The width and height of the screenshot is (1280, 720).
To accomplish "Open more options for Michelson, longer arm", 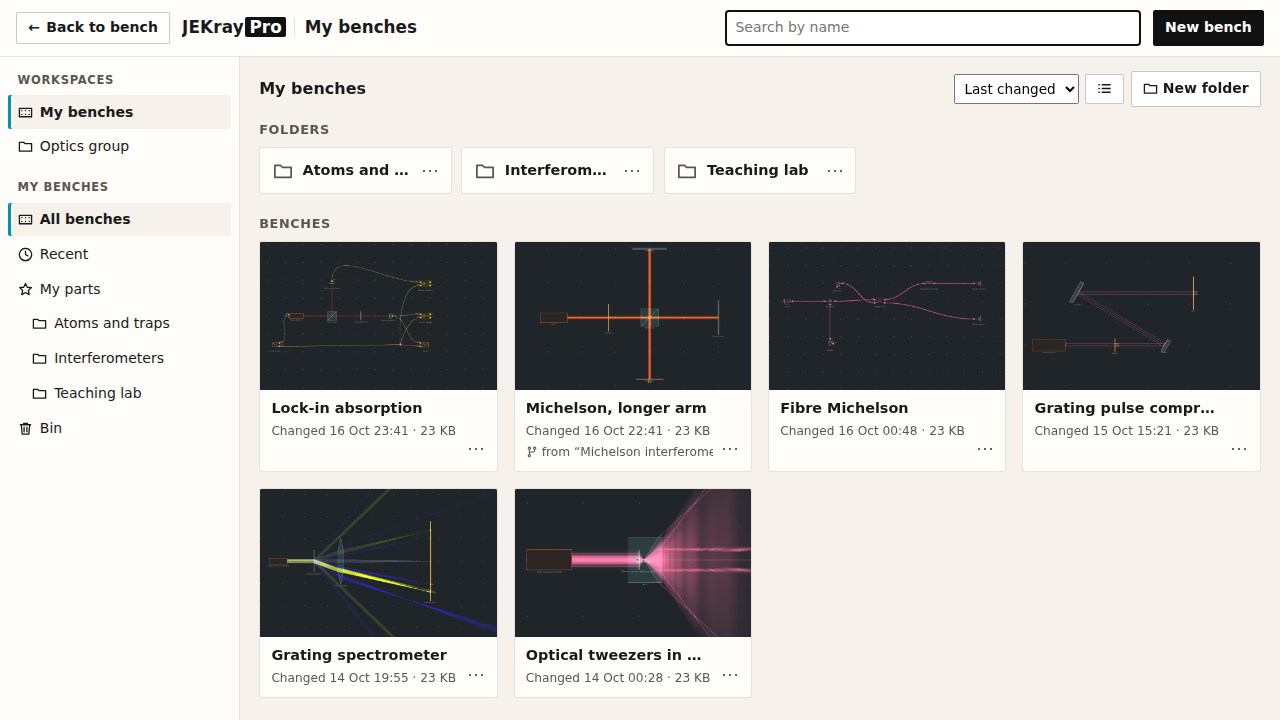I will (x=730, y=449).
